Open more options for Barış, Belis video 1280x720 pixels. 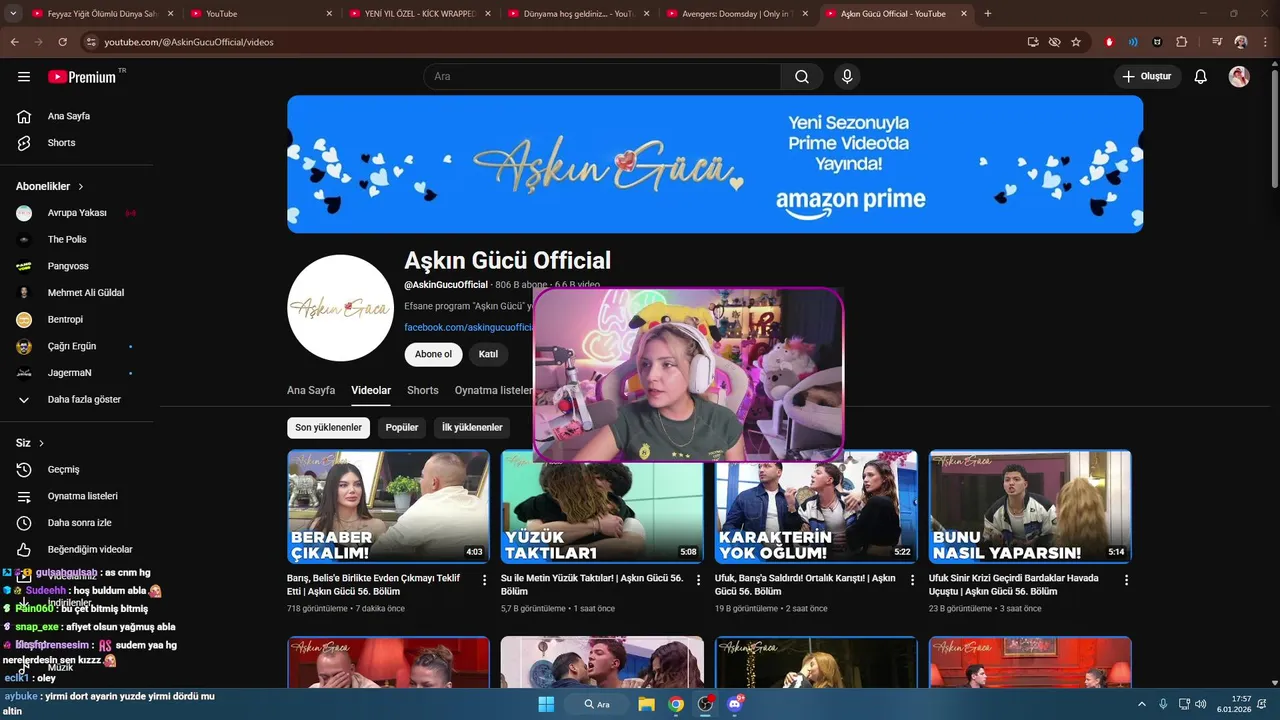tap(485, 580)
